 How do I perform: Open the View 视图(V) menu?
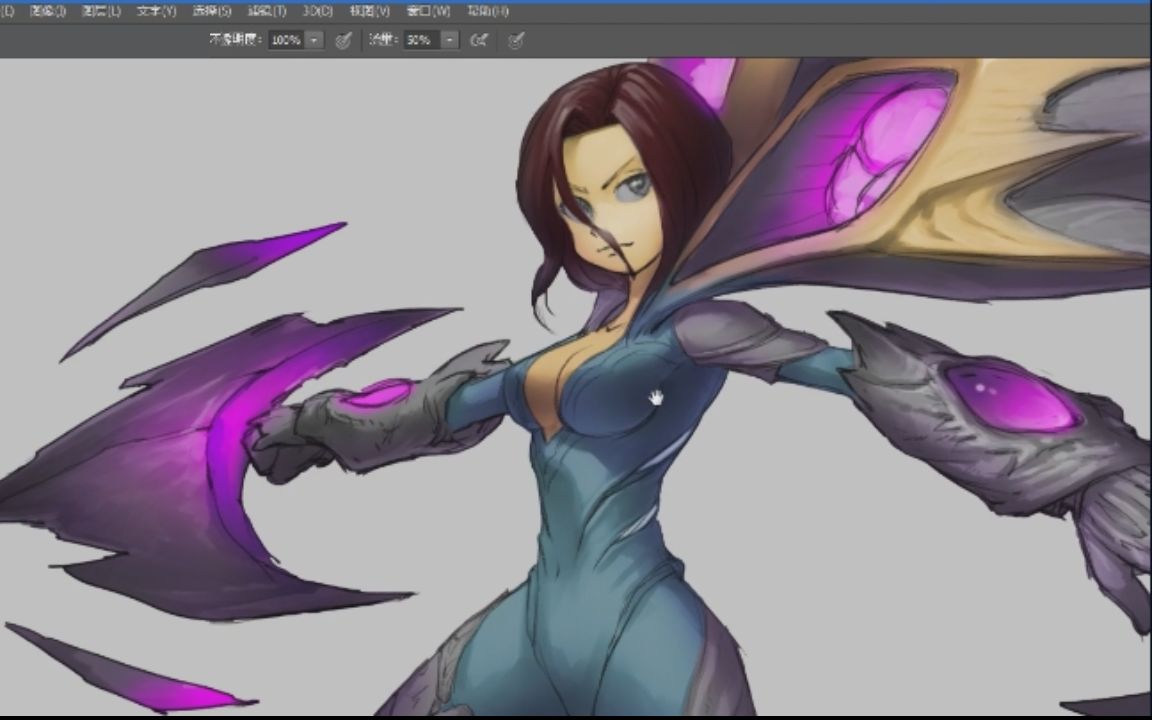(369, 11)
